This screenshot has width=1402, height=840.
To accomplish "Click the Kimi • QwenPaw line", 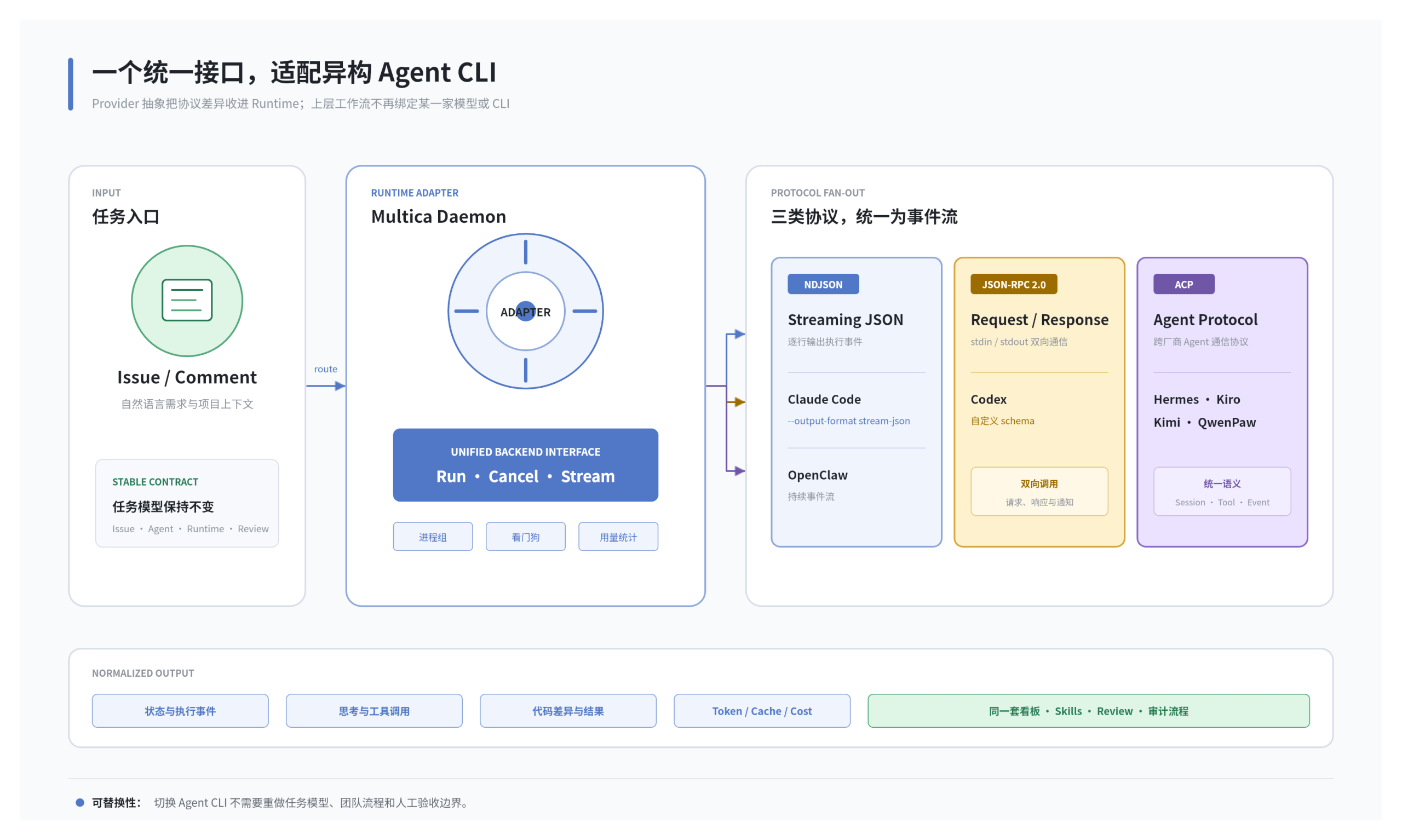I will click(1204, 422).
